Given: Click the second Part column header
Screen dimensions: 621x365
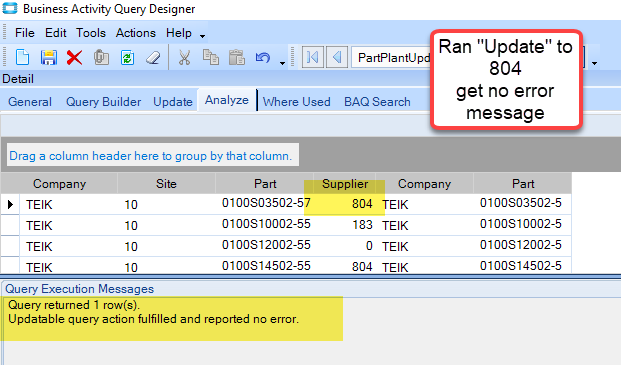Looking at the screenshot, I should pyautogui.click(x=523, y=184).
